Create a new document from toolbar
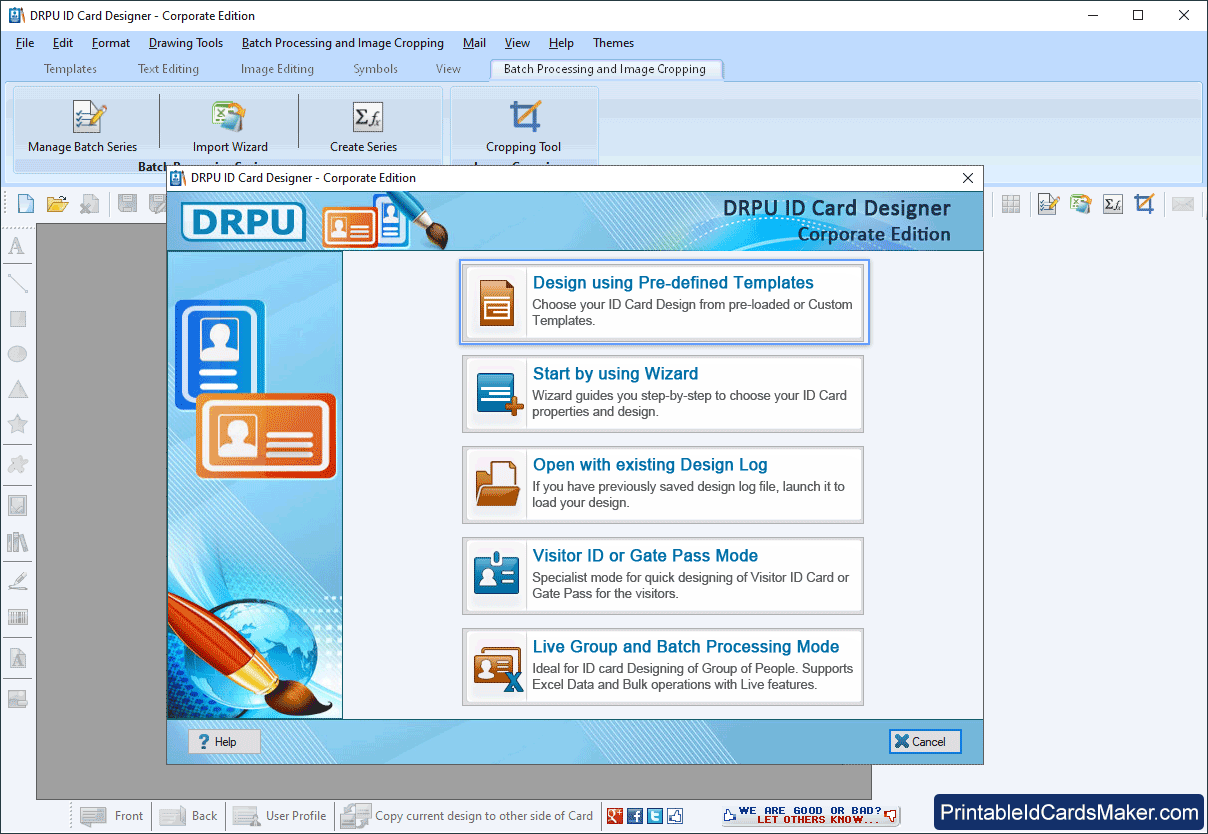Screen dimensions: 1208x834 pos(26,204)
